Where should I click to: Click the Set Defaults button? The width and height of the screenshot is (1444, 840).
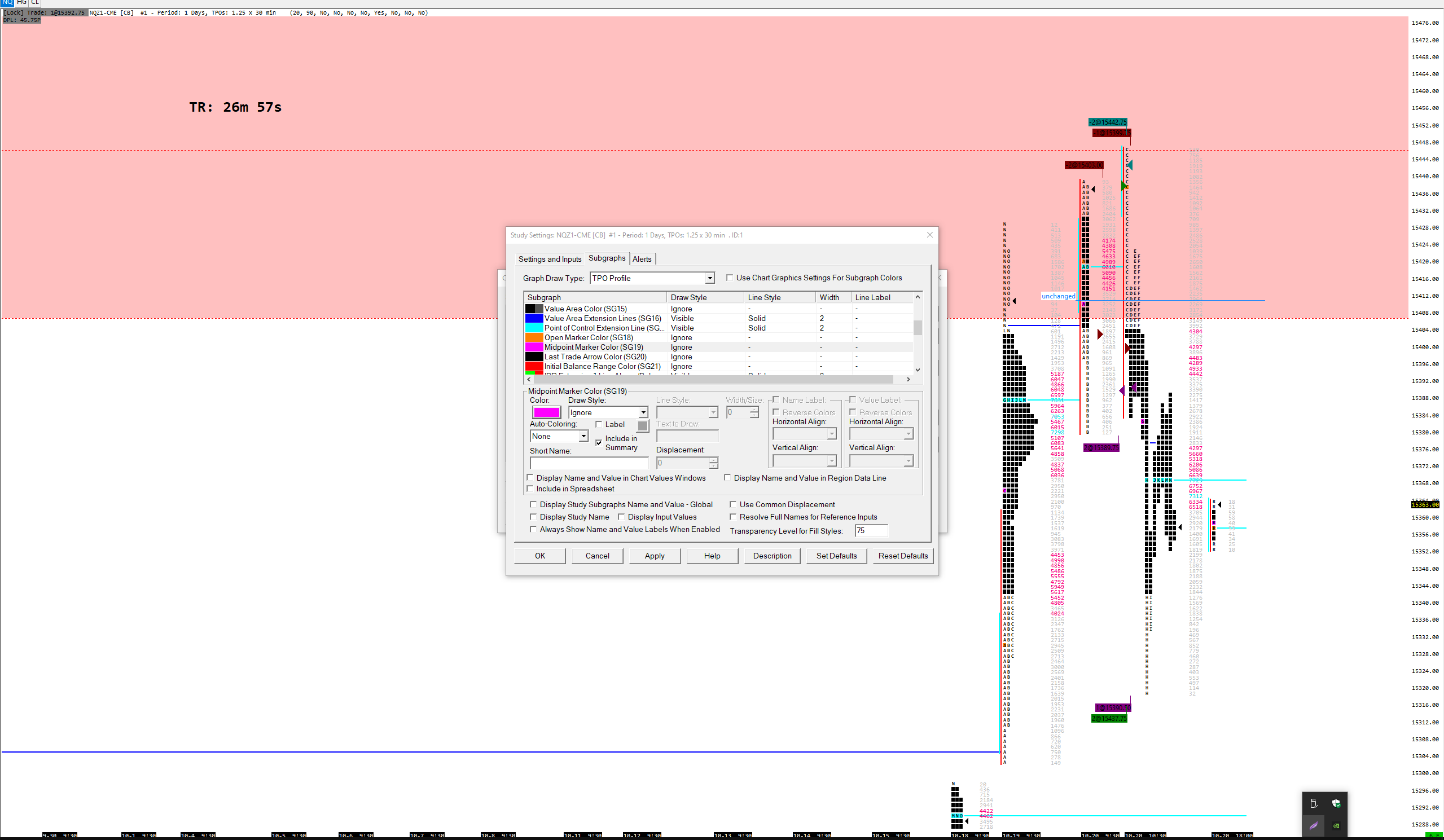(836, 556)
